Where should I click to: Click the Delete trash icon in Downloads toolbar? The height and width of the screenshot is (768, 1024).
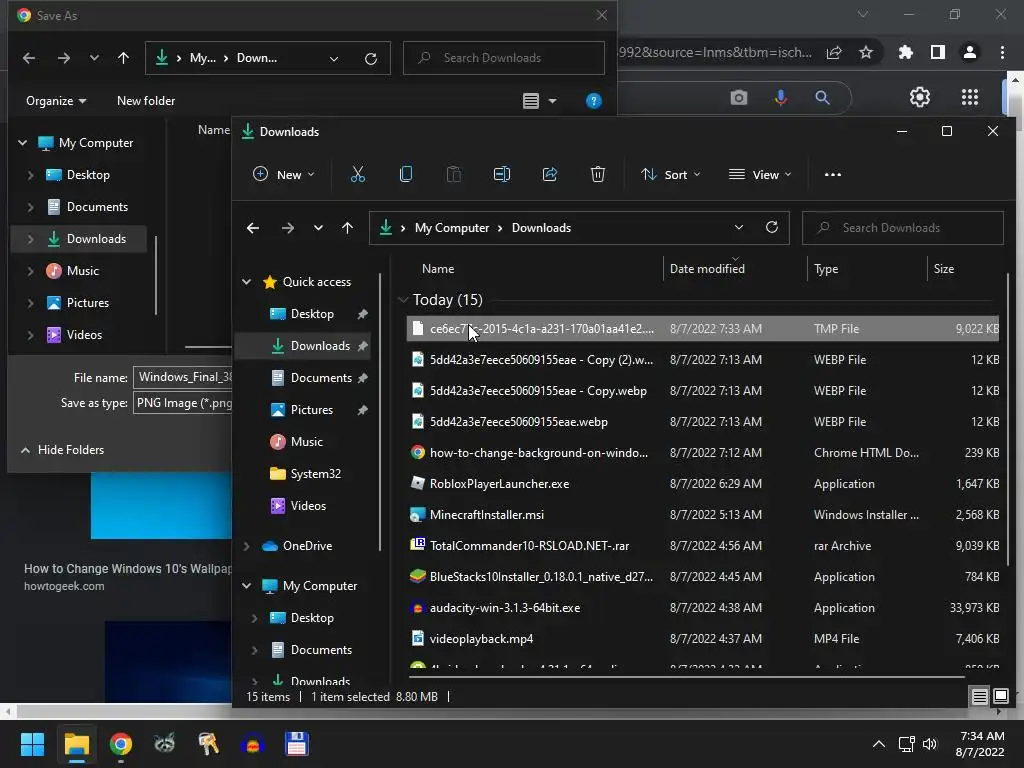click(x=598, y=174)
